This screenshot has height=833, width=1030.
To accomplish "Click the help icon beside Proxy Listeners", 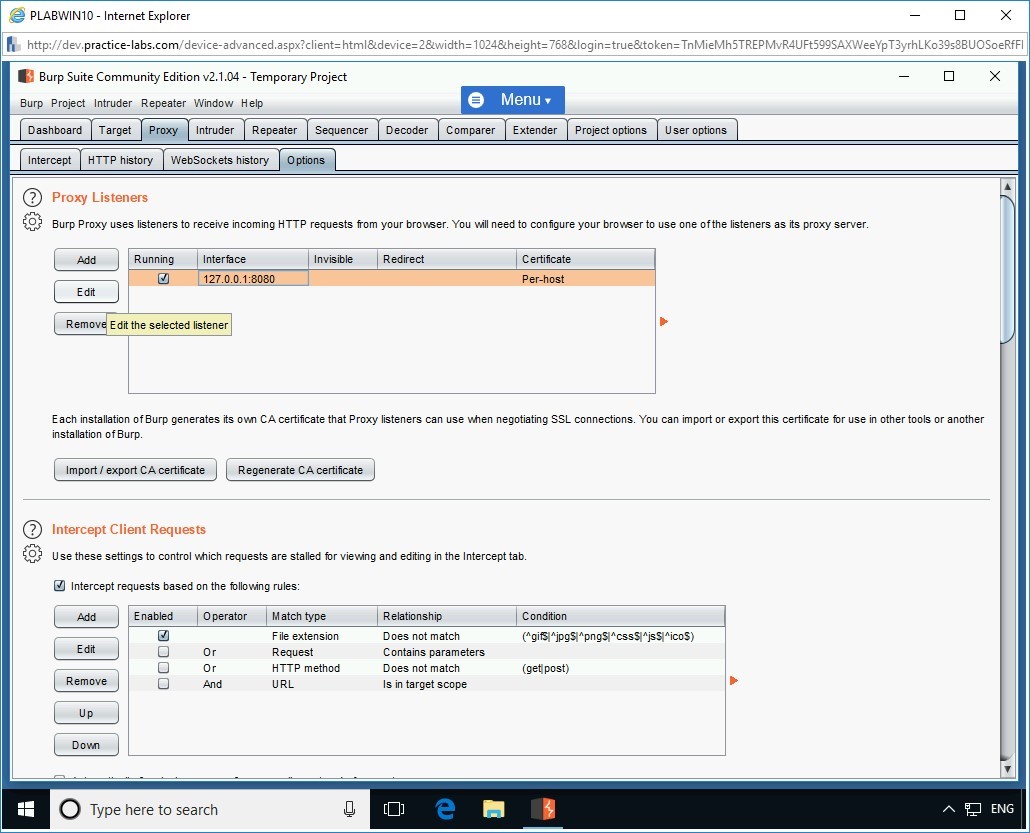I will [31, 197].
